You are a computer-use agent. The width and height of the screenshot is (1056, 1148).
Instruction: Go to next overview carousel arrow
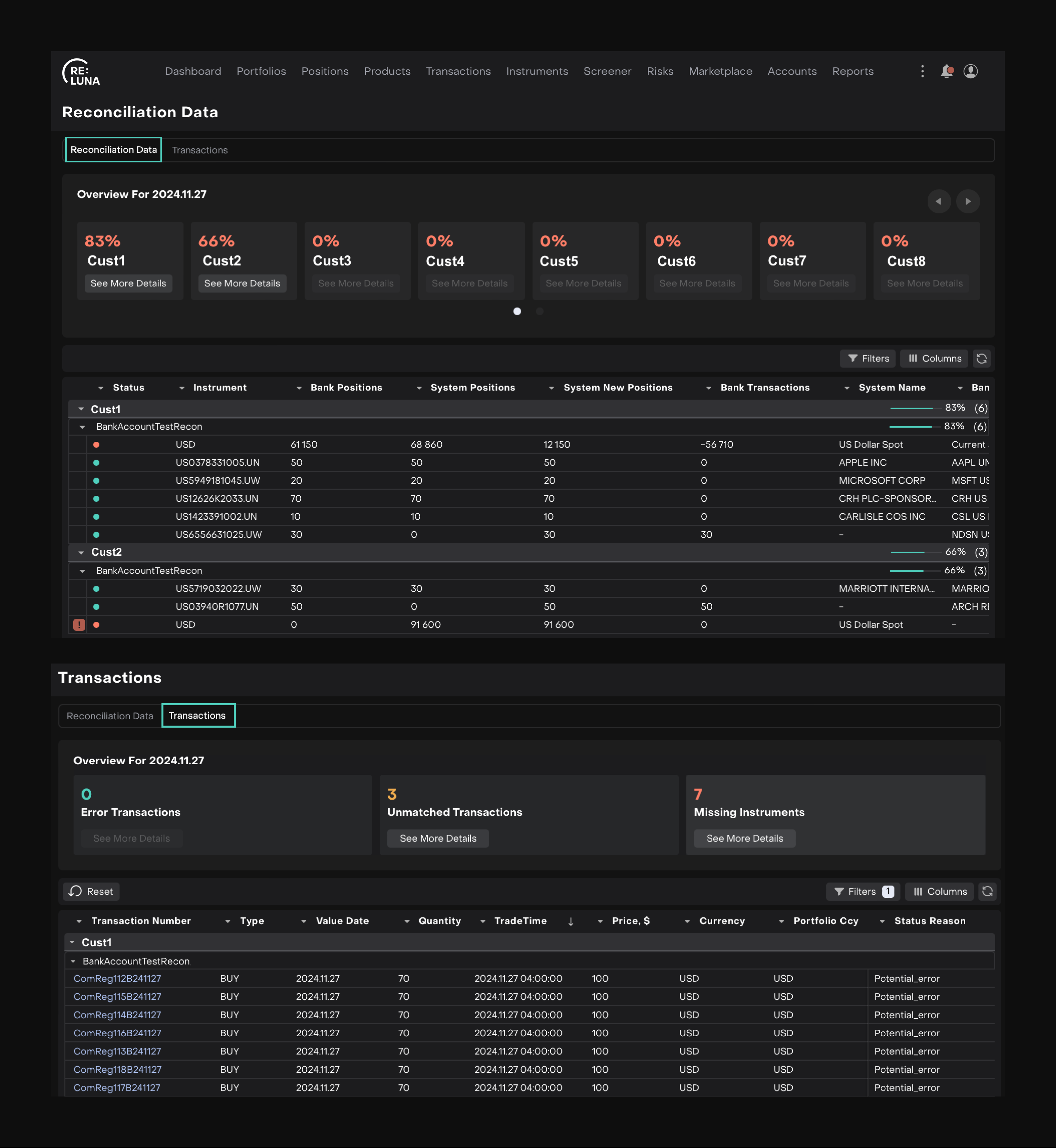(968, 202)
